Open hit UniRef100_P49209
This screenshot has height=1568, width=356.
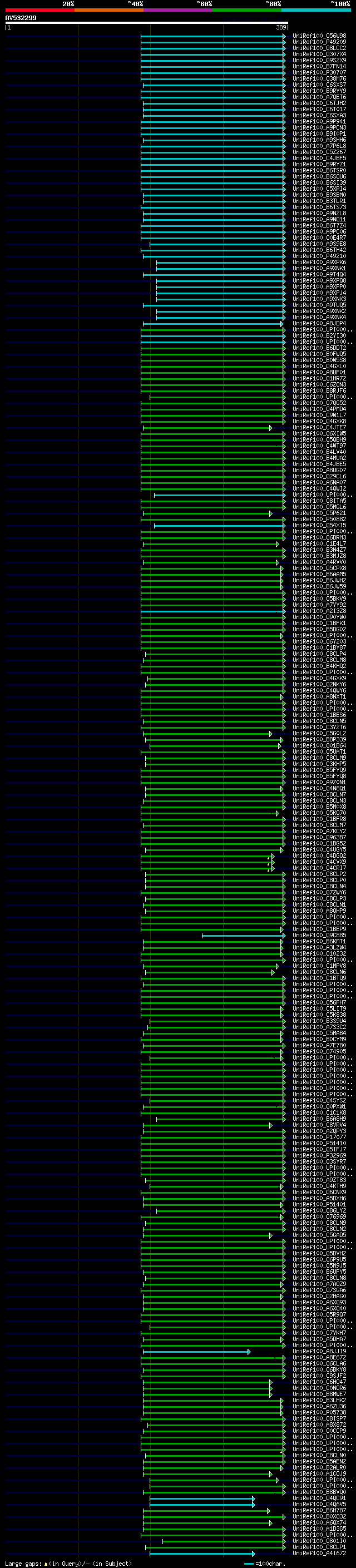[319, 42]
